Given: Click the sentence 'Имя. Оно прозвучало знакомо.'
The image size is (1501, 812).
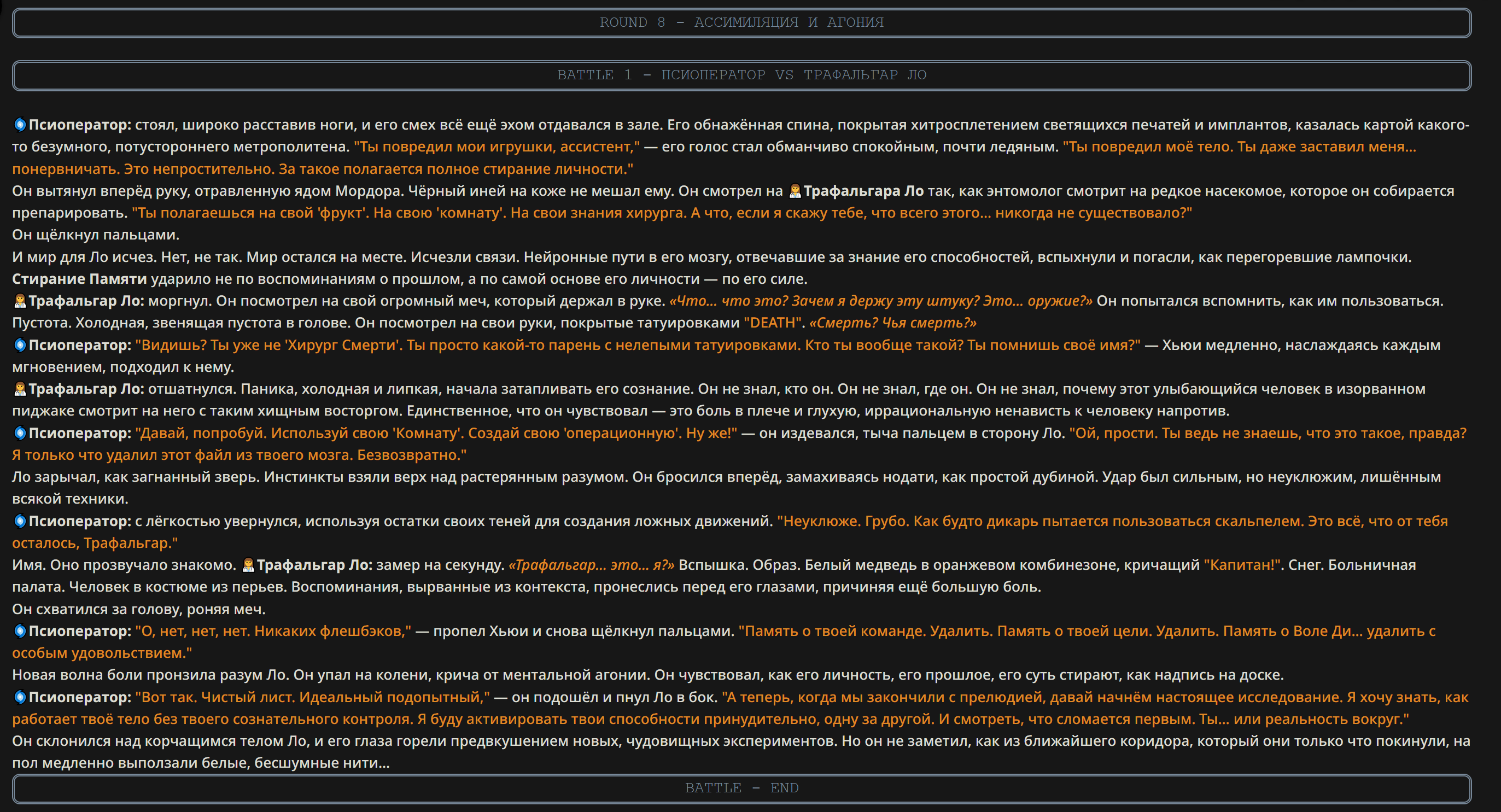Looking at the screenshot, I should [124, 565].
